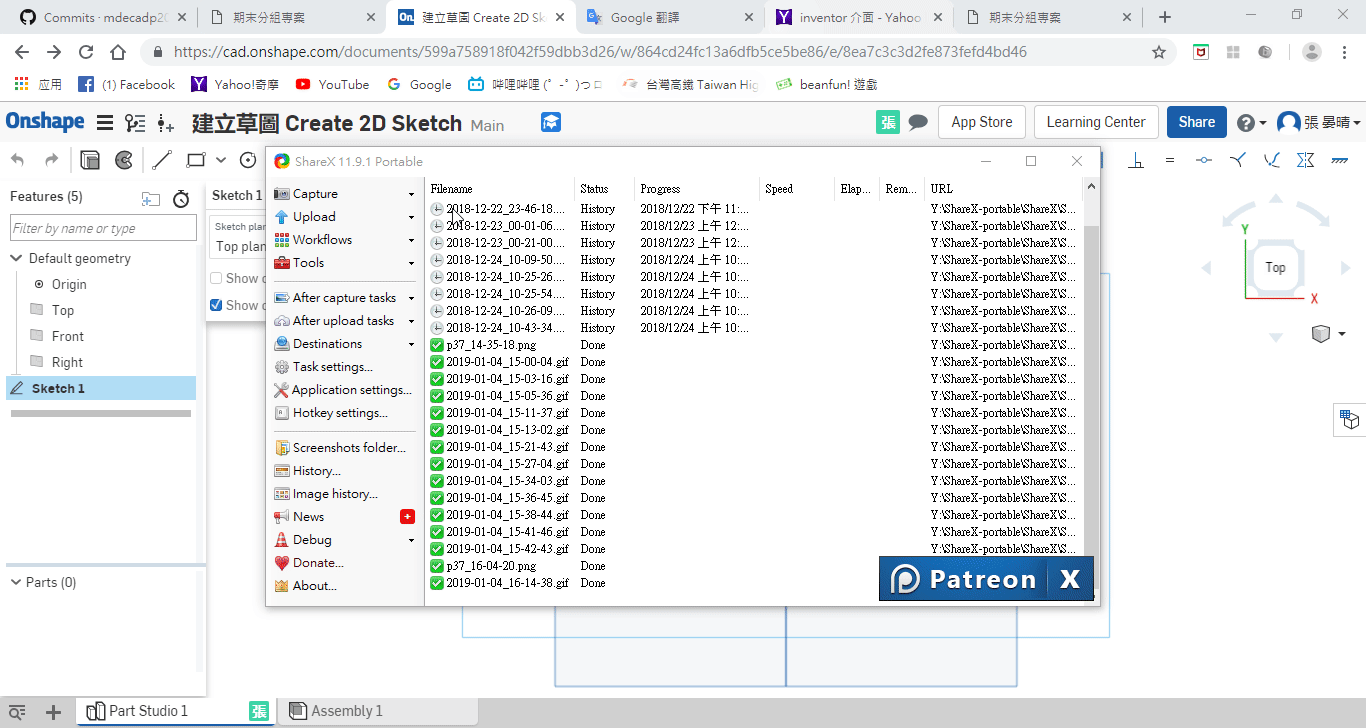1366x728 pixels.
Task: Open the help question mark menu
Action: pyautogui.click(x=1251, y=123)
